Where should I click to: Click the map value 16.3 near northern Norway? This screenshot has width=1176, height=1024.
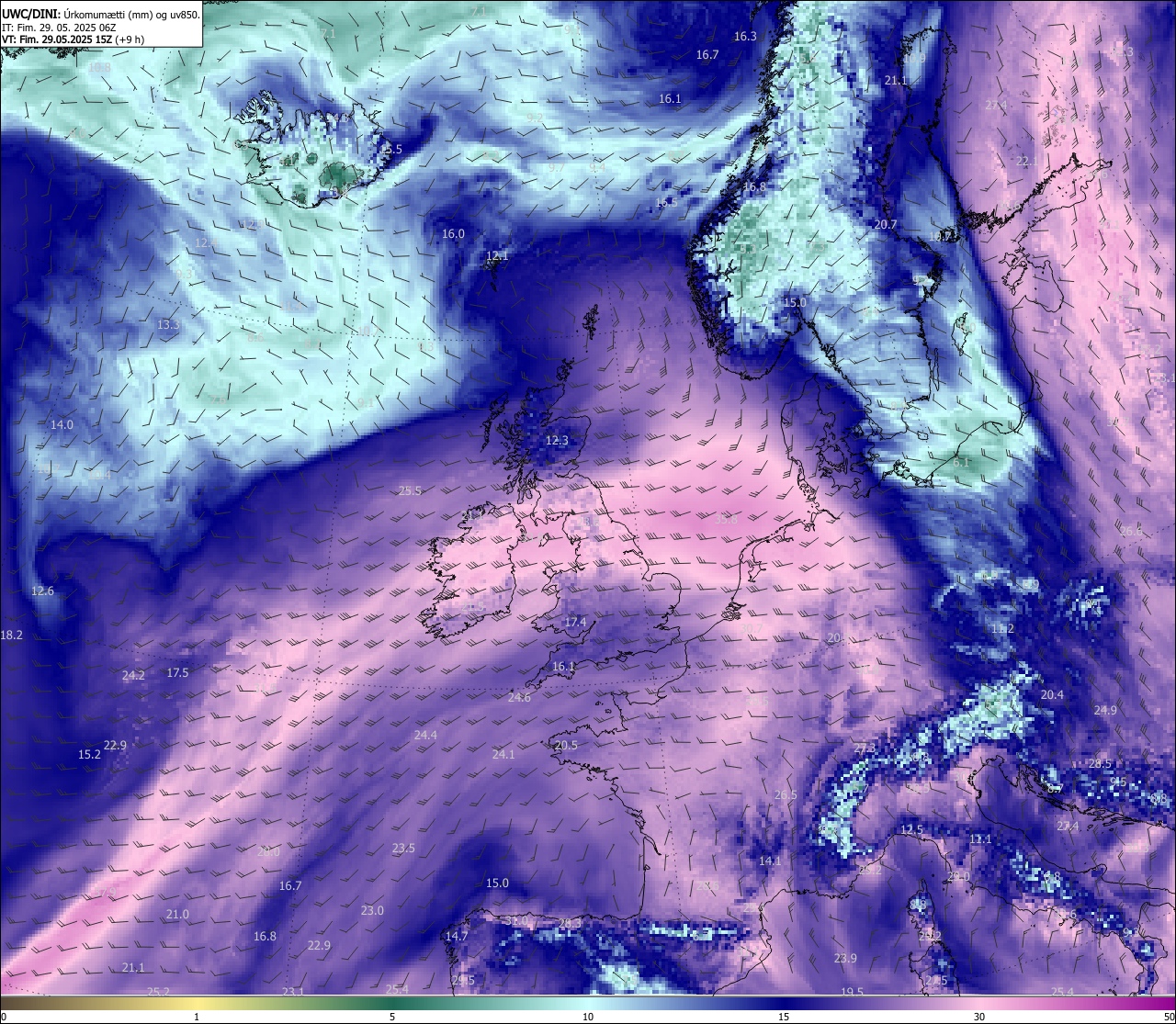coord(745,37)
